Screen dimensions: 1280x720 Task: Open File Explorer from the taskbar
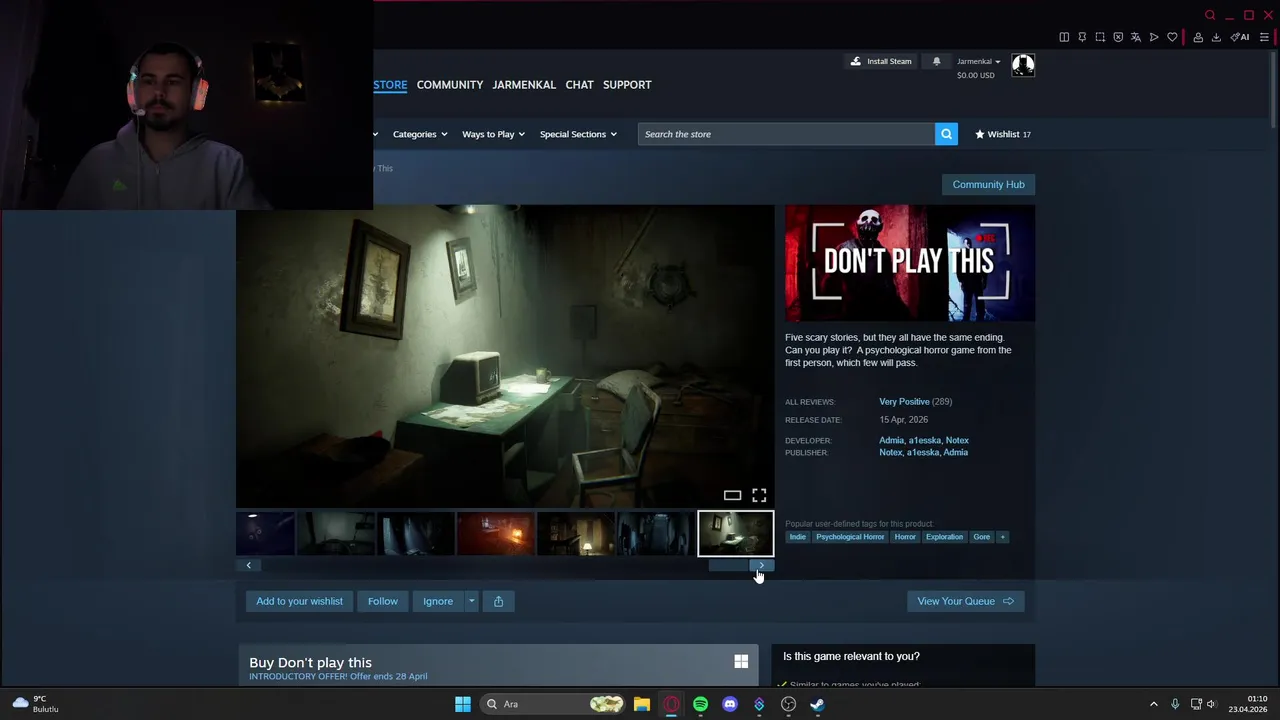[642, 704]
